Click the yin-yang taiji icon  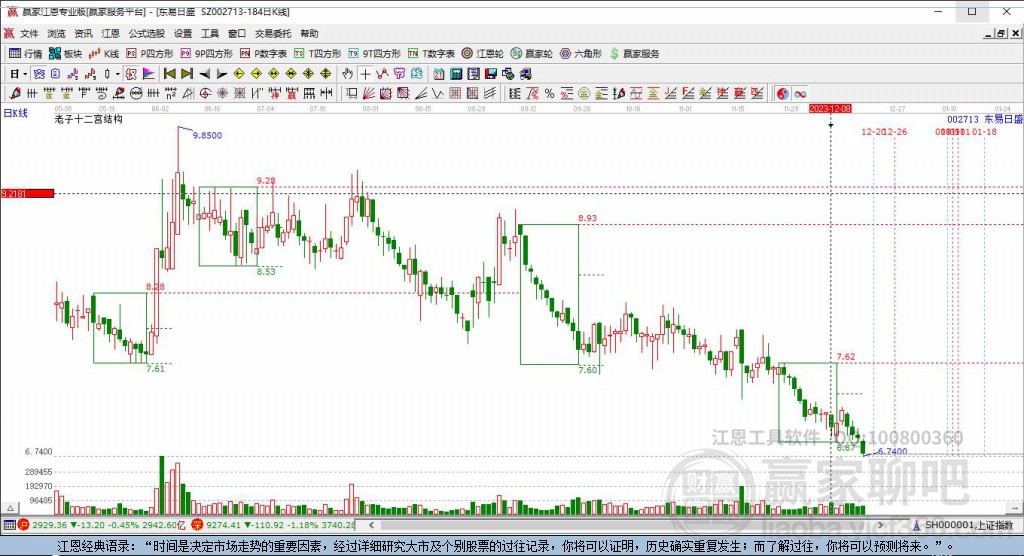coord(782,93)
